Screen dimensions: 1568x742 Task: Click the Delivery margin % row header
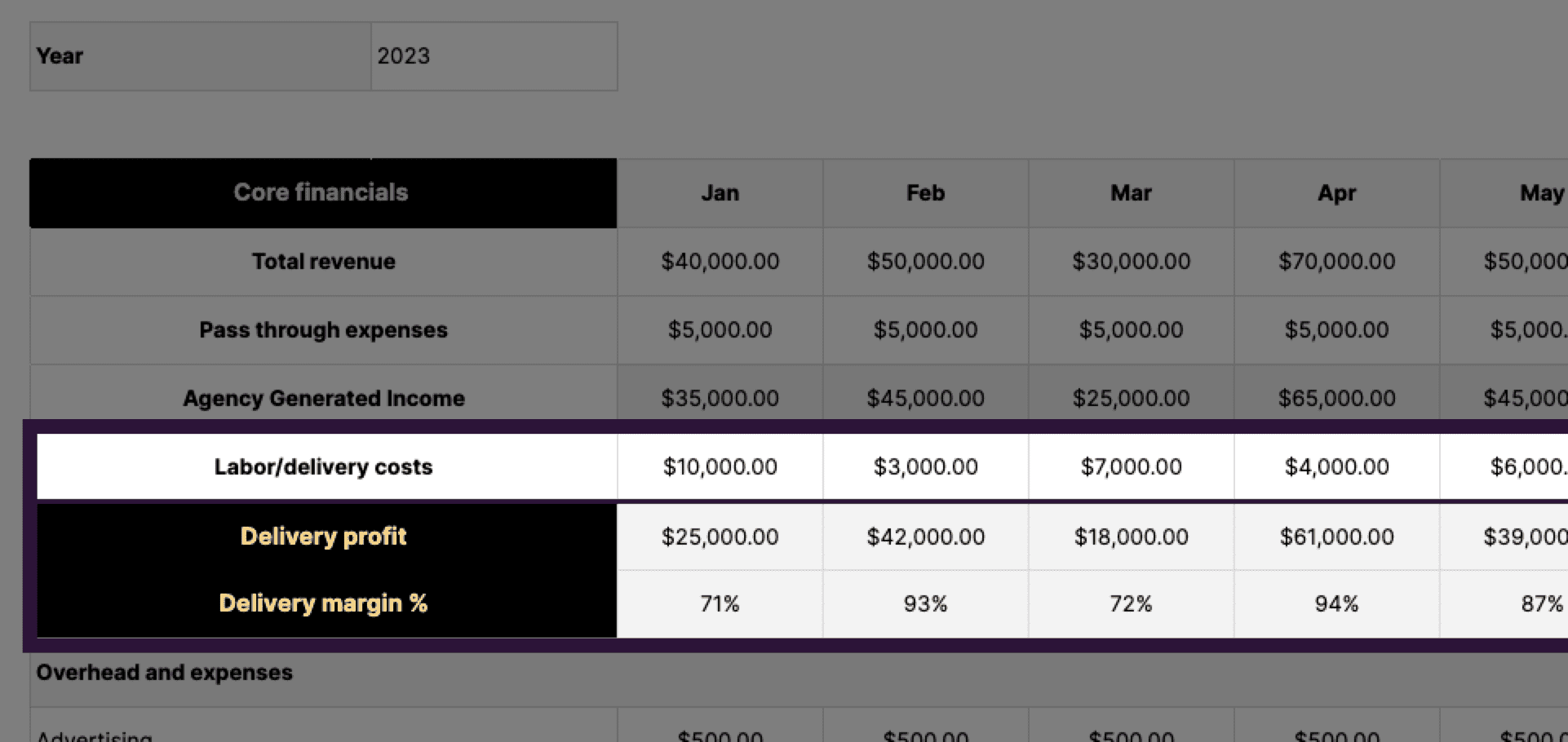tap(323, 603)
